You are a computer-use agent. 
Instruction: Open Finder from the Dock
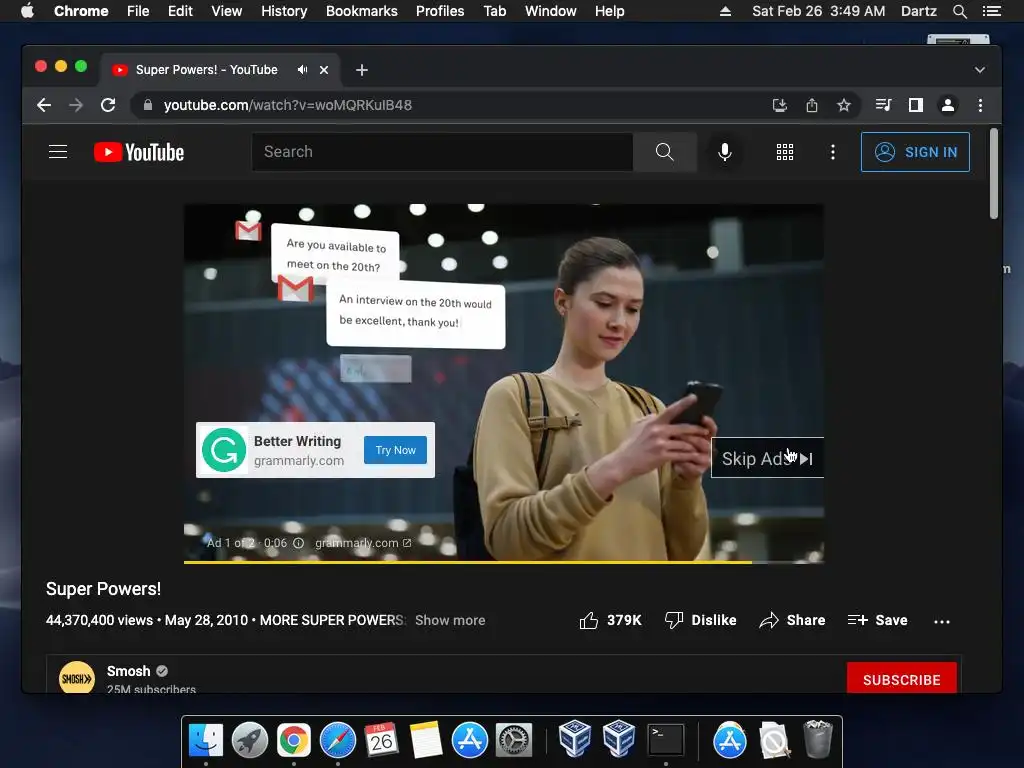[x=206, y=741]
